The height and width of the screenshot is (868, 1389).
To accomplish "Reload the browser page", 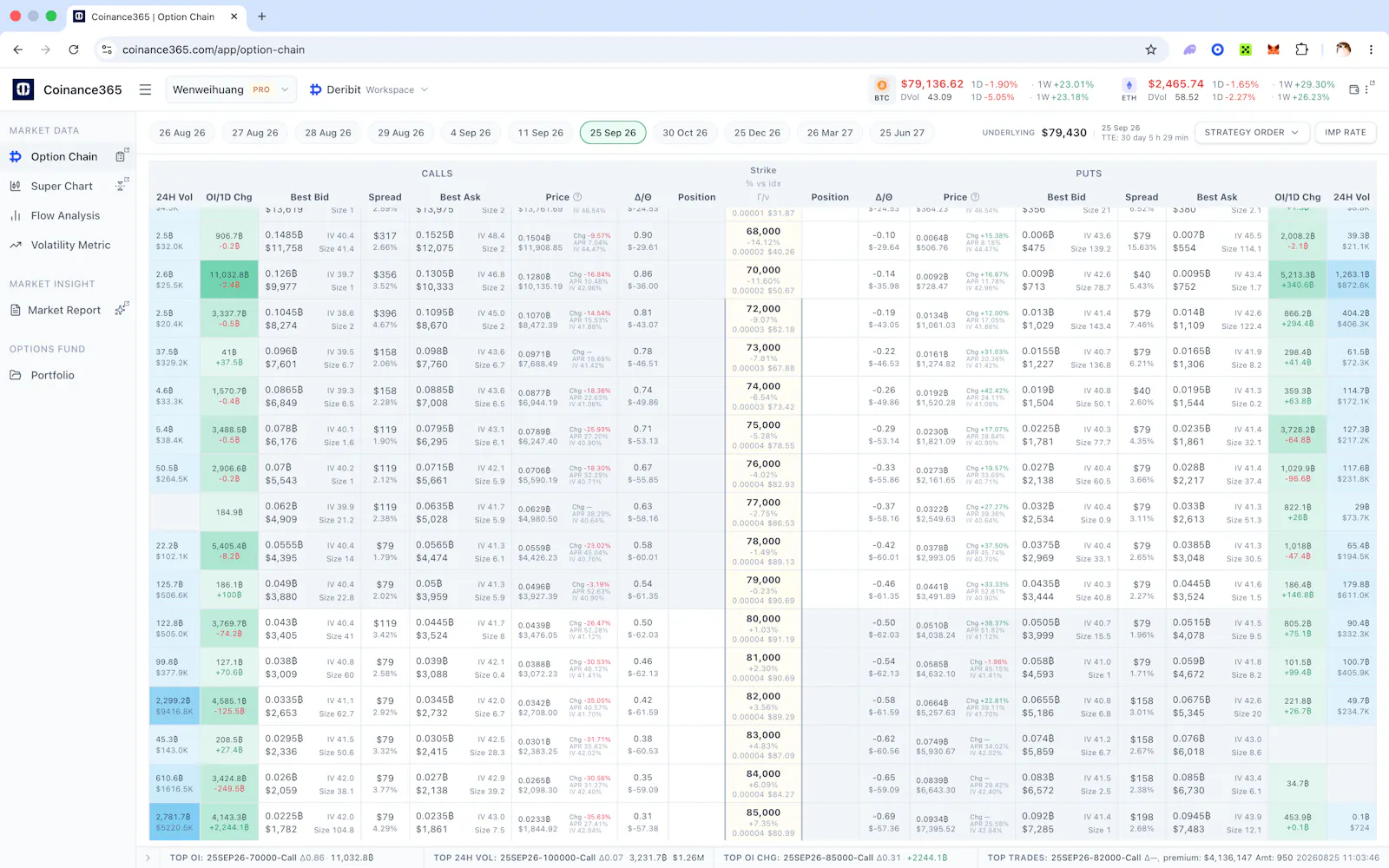I will (74, 49).
